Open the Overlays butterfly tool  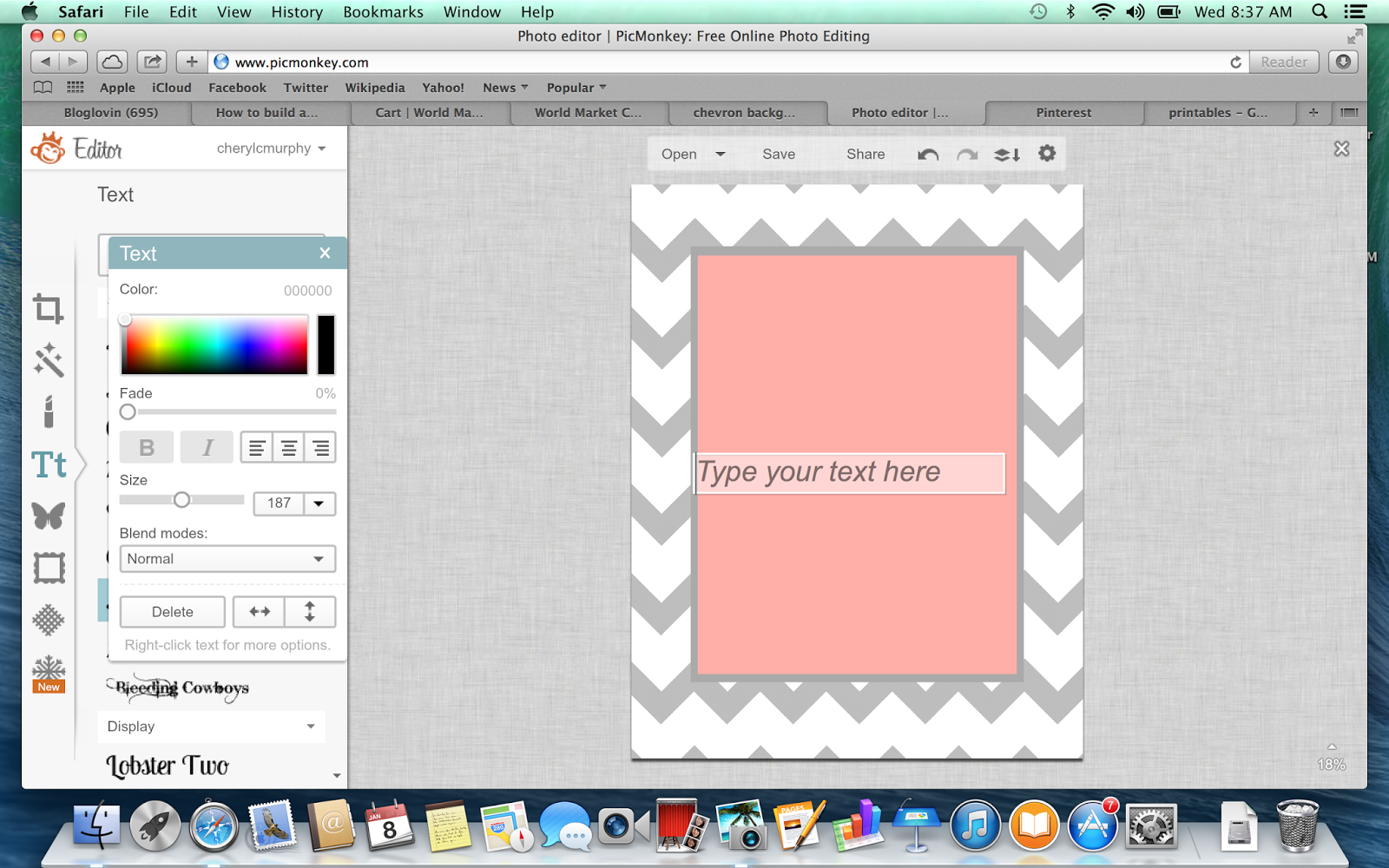pos(49,516)
